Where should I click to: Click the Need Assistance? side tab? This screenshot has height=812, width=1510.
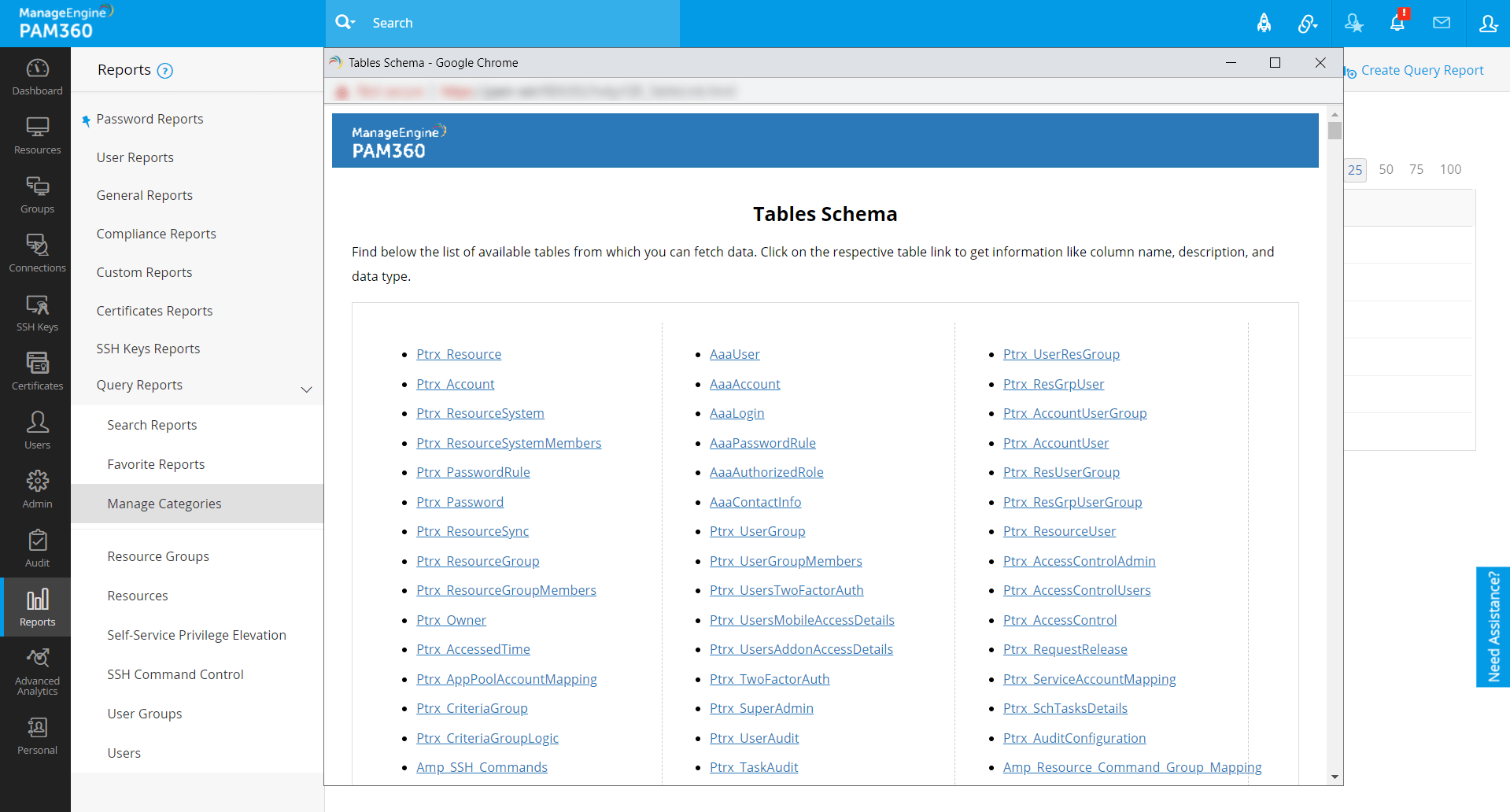click(1493, 627)
